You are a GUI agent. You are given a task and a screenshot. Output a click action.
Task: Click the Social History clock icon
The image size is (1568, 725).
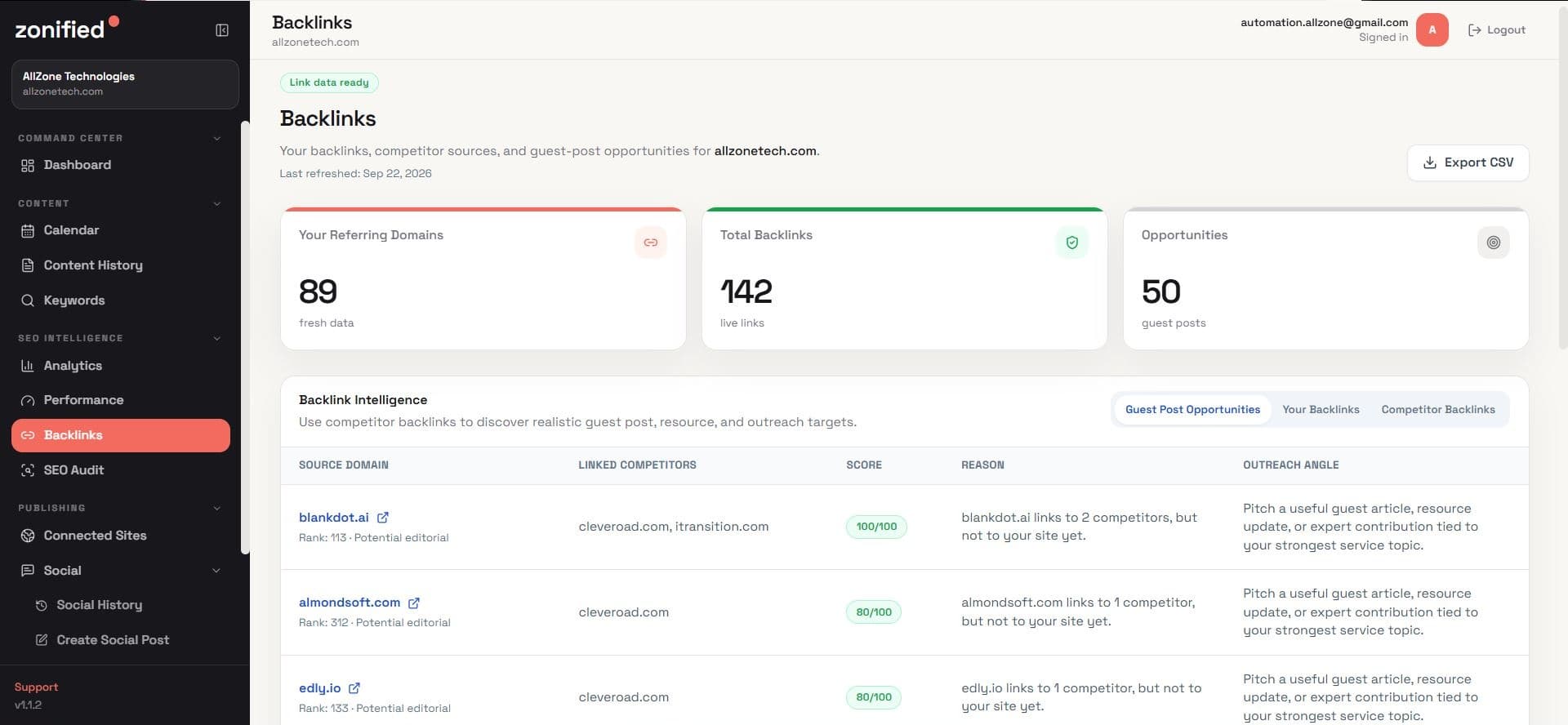coord(41,605)
